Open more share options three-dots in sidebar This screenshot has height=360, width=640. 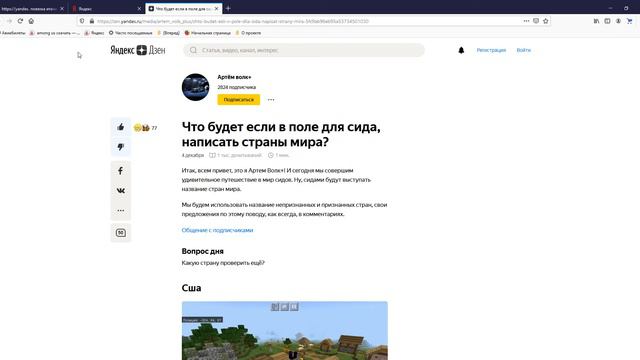coord(120,211)
